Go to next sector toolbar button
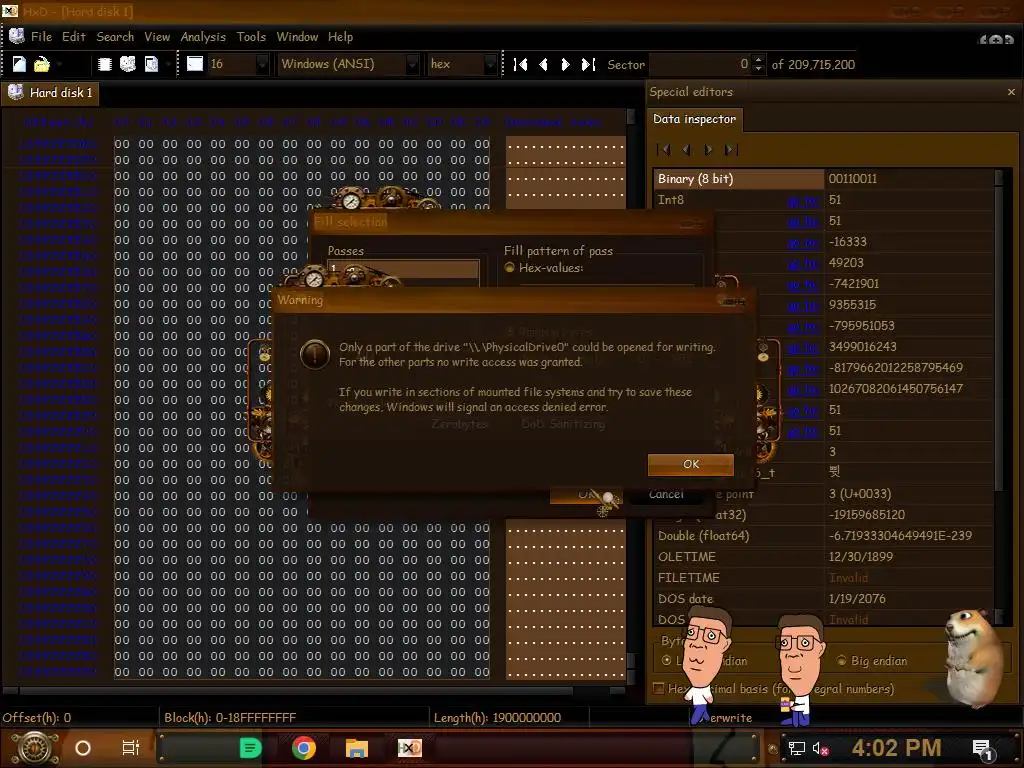The width and height of the screenshot is (1024, 768). (566, 64)
